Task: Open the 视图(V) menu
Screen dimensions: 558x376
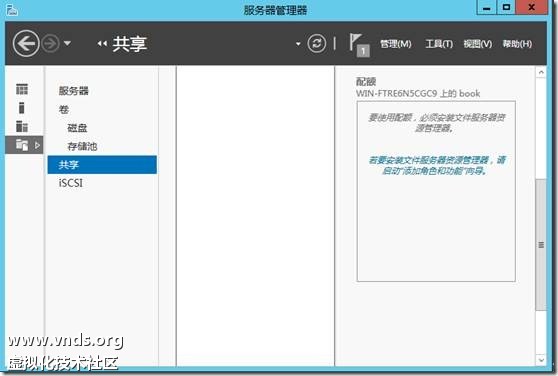Action: coord(478,44)
